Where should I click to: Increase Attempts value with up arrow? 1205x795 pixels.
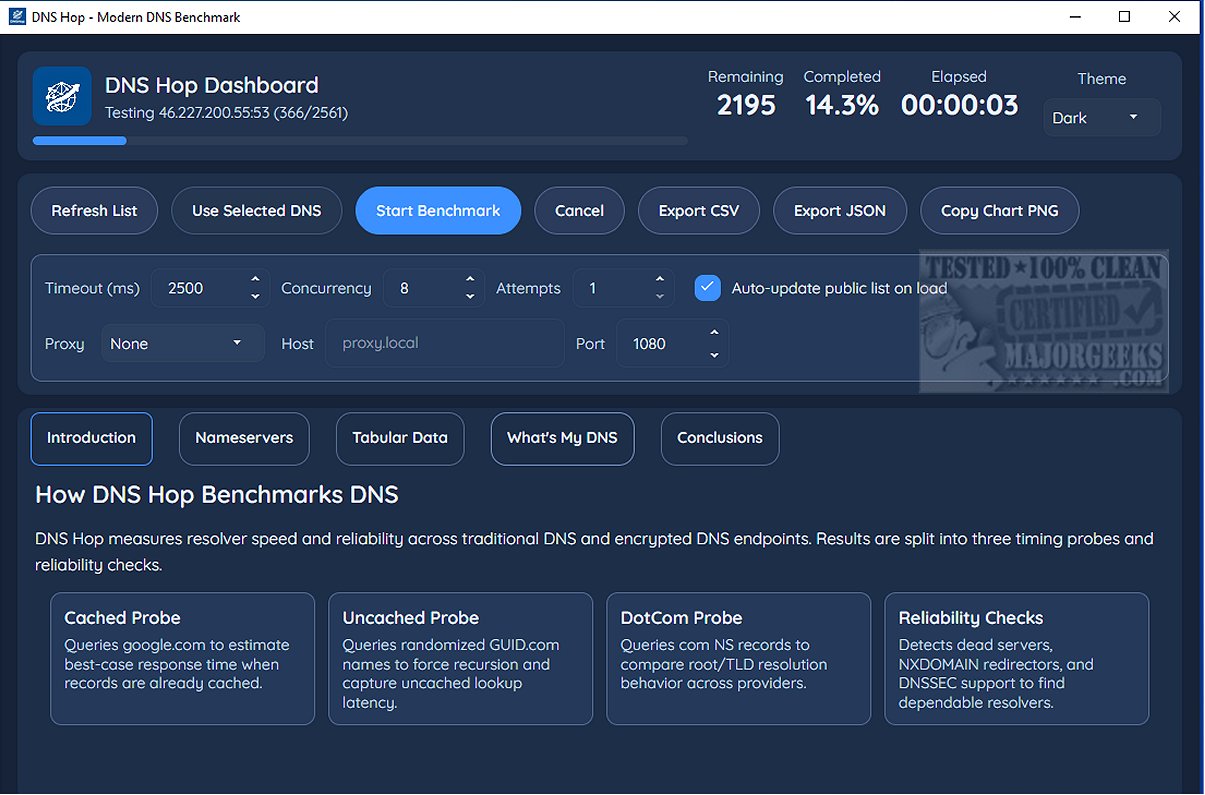tap(659, 280)
